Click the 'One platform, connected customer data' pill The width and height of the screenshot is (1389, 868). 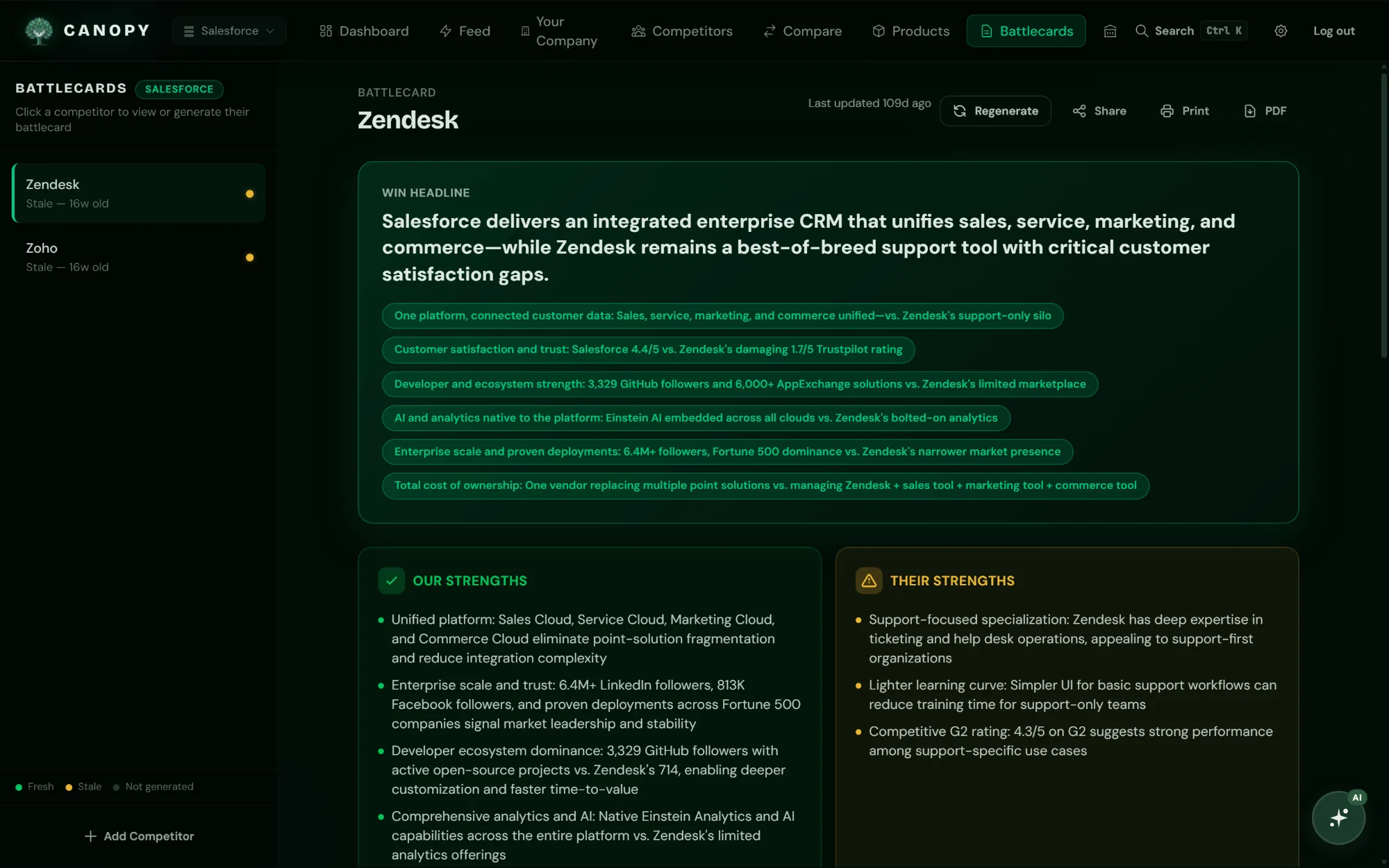722,316
